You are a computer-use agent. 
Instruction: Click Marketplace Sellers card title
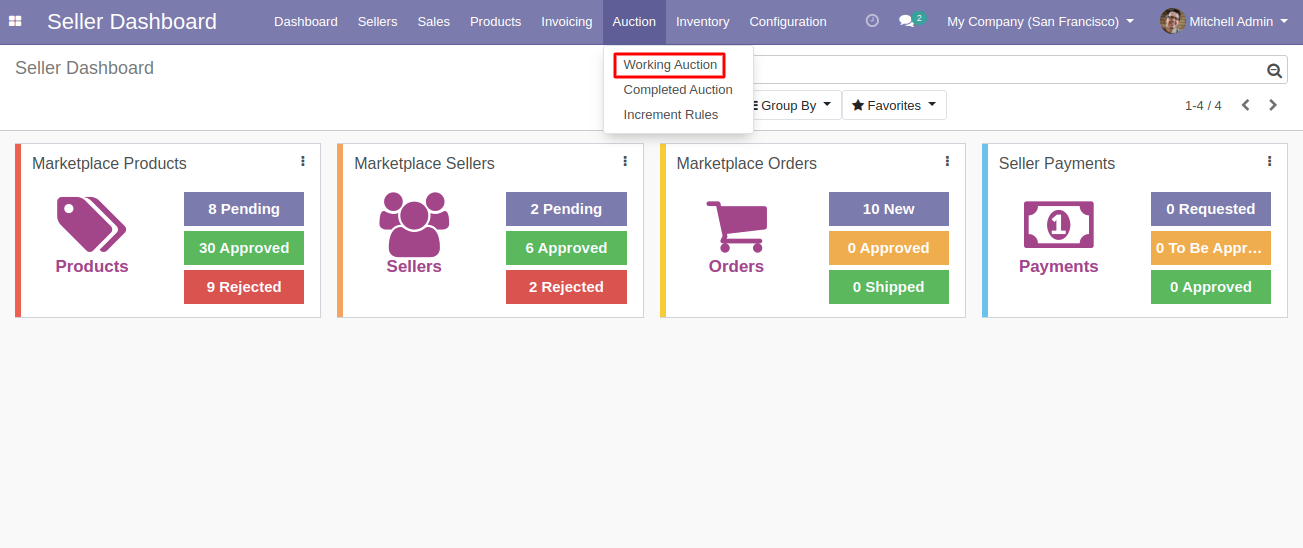(x=424, y=163)
